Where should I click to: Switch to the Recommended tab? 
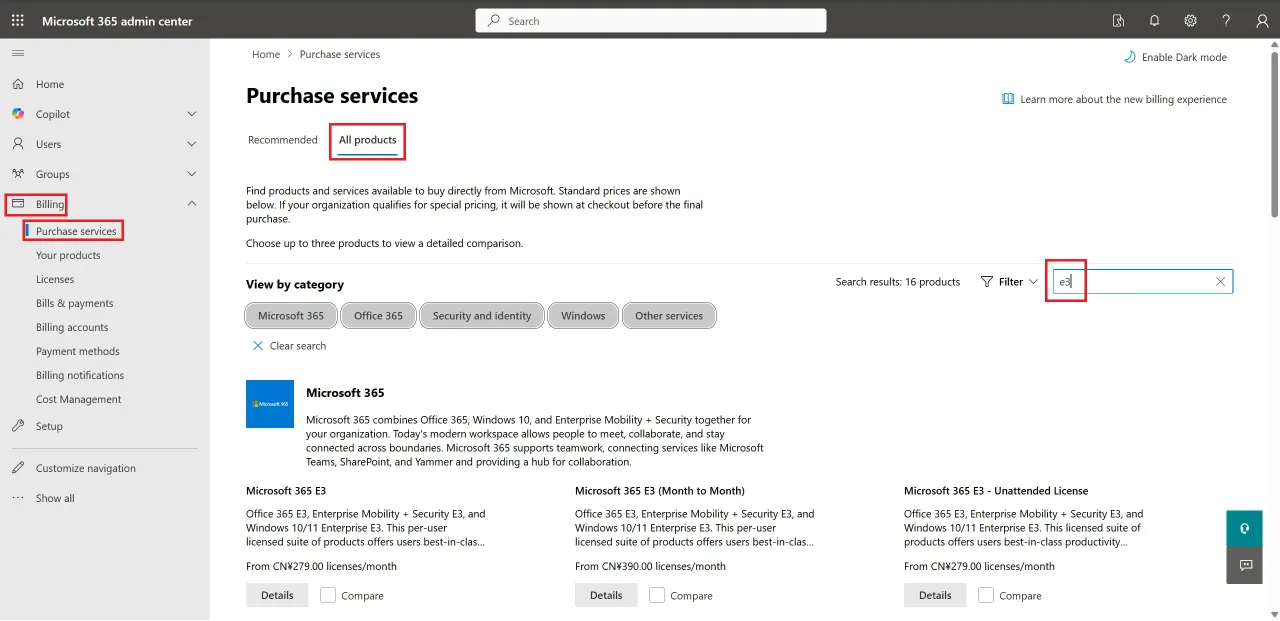pyautogui.click(x=283, y=140)
